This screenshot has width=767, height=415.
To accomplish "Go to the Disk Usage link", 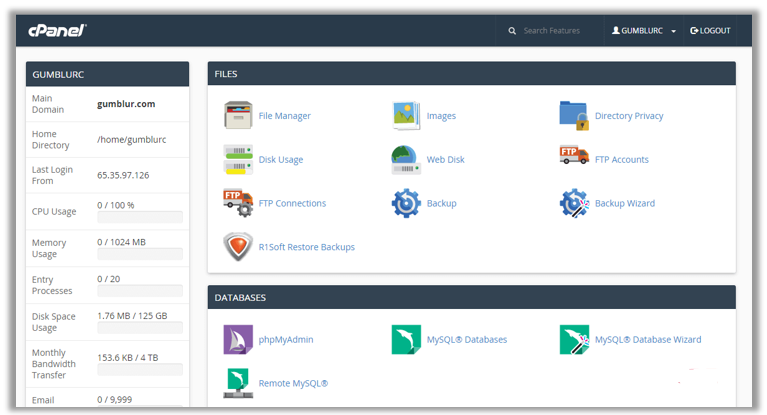I will [x=281, y=160].
